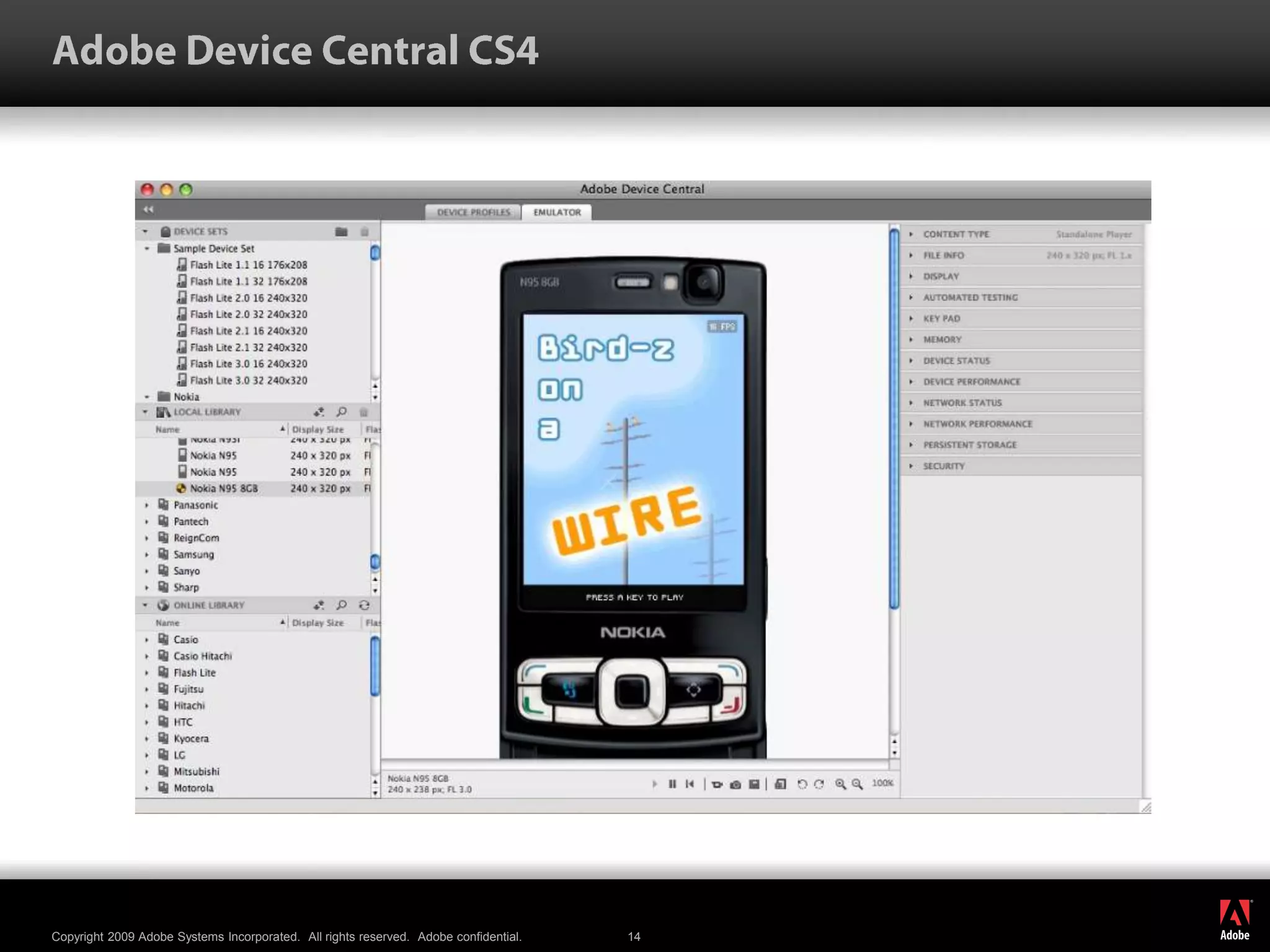Click the Online Library search icon
Viewport: 1270px width, 952px height.
(x=342, y=605)
